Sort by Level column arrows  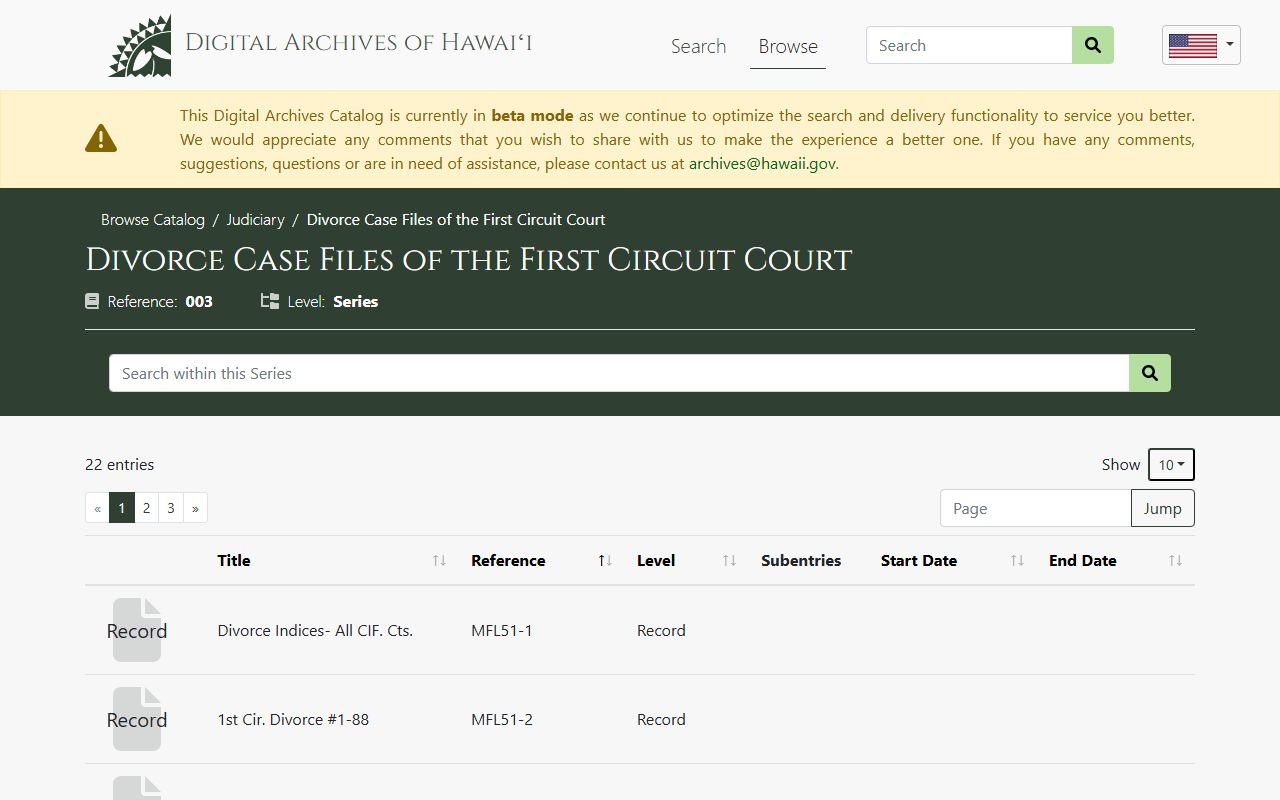[x=729, y=561]
